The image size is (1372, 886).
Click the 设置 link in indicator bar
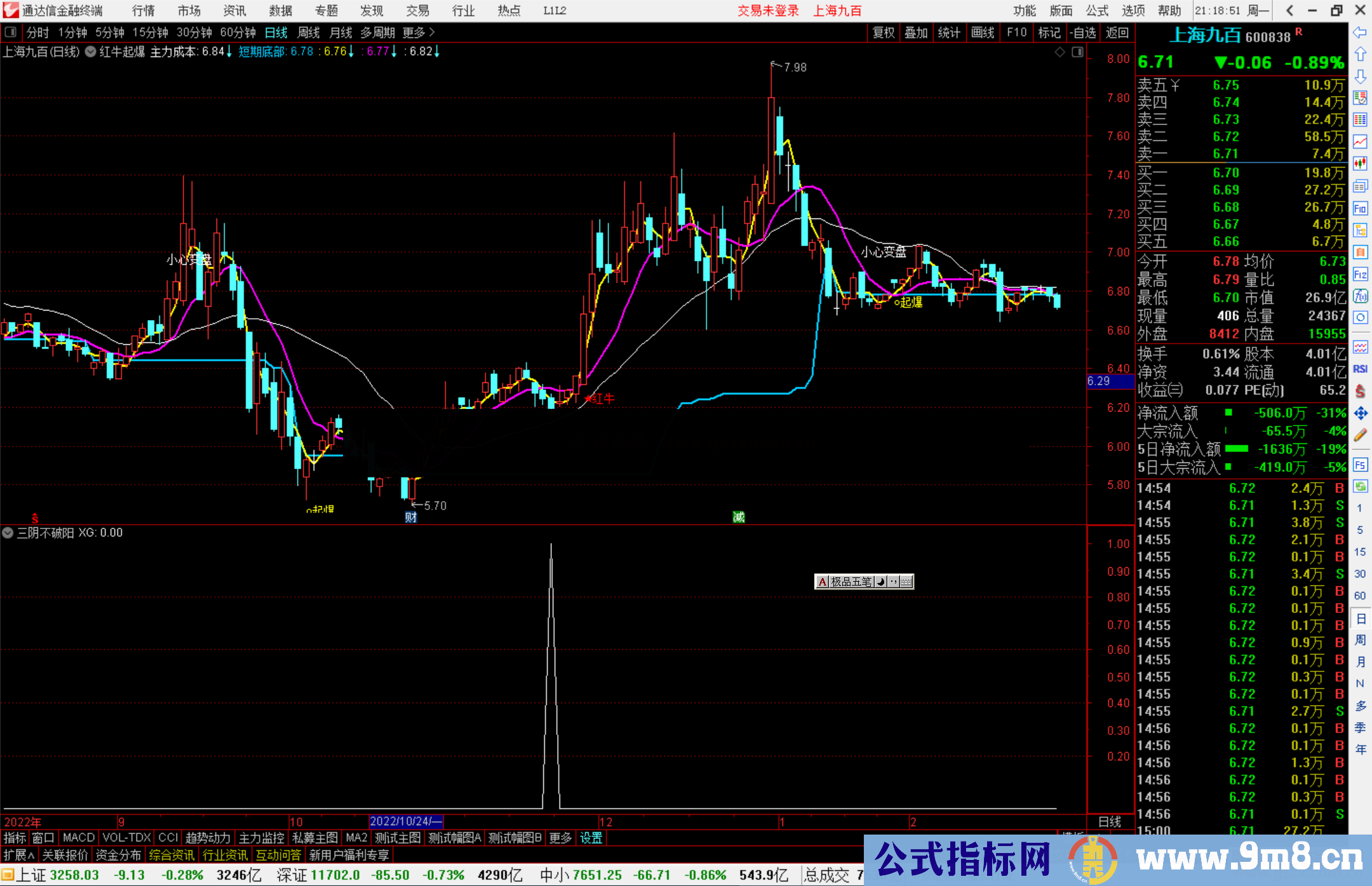pos(591,838)
